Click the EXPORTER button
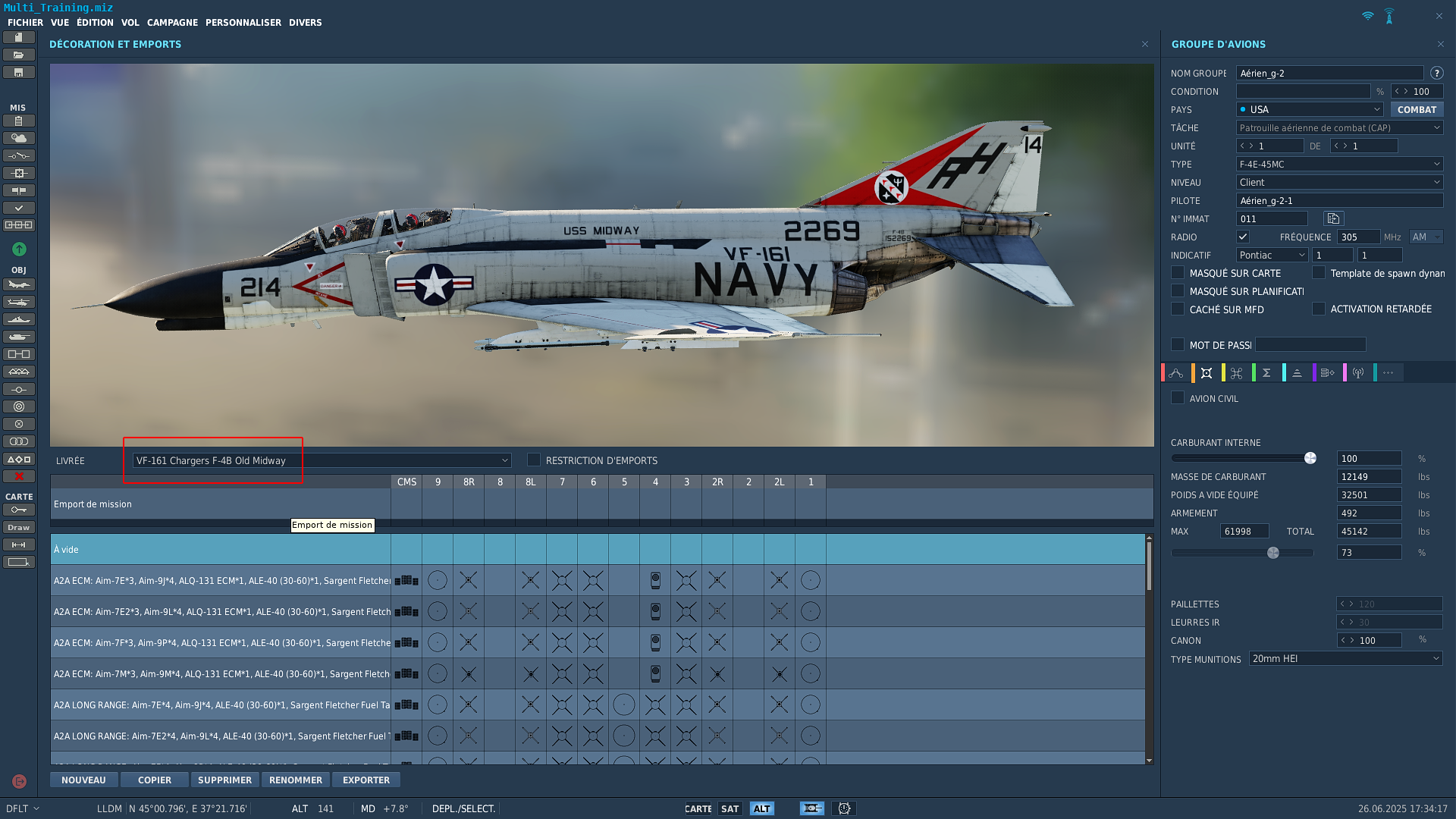1456x819 pixels. pyautogui.click(x=366, y=780)
